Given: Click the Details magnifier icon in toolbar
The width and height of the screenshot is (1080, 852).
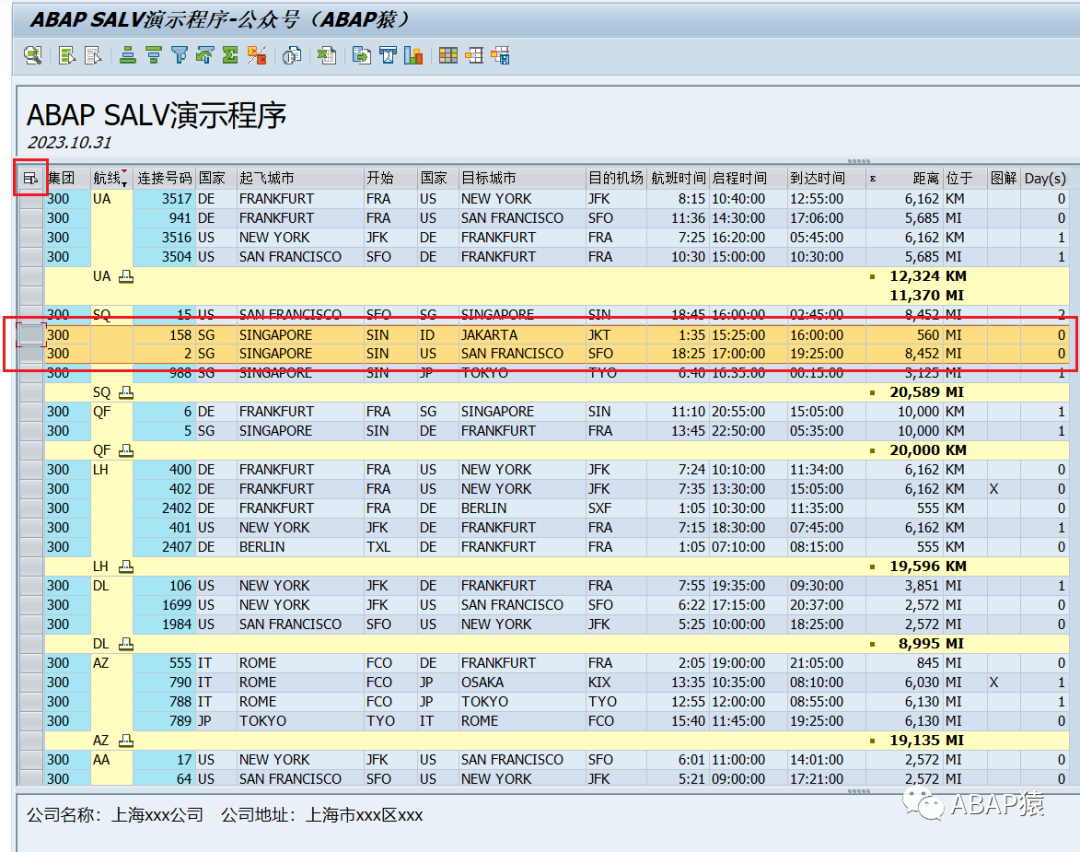Looking at the screenshot, I should [x=32, y=56].
